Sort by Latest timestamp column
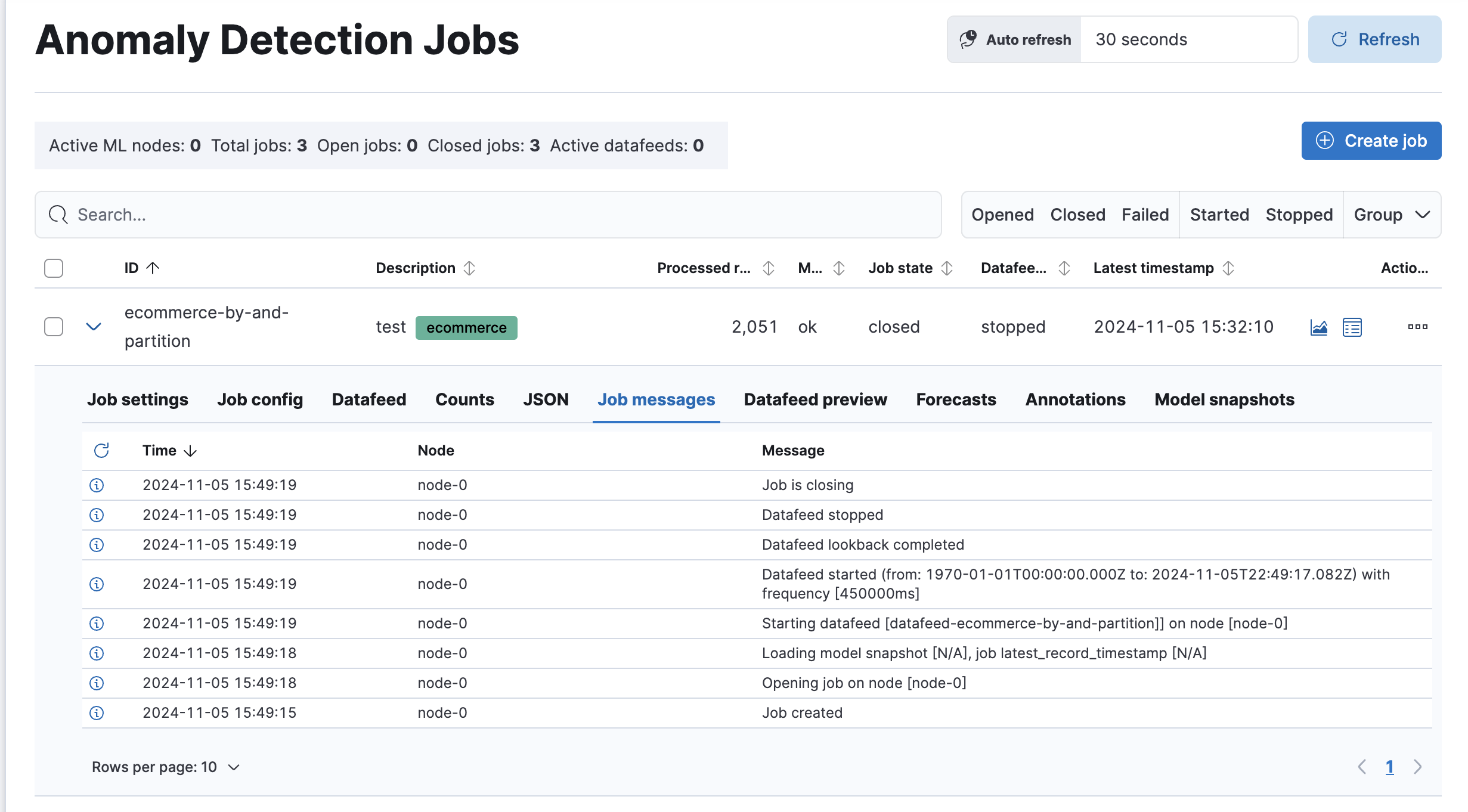The height and width of the screenshot is (812, 1468). pos(1163,268)
